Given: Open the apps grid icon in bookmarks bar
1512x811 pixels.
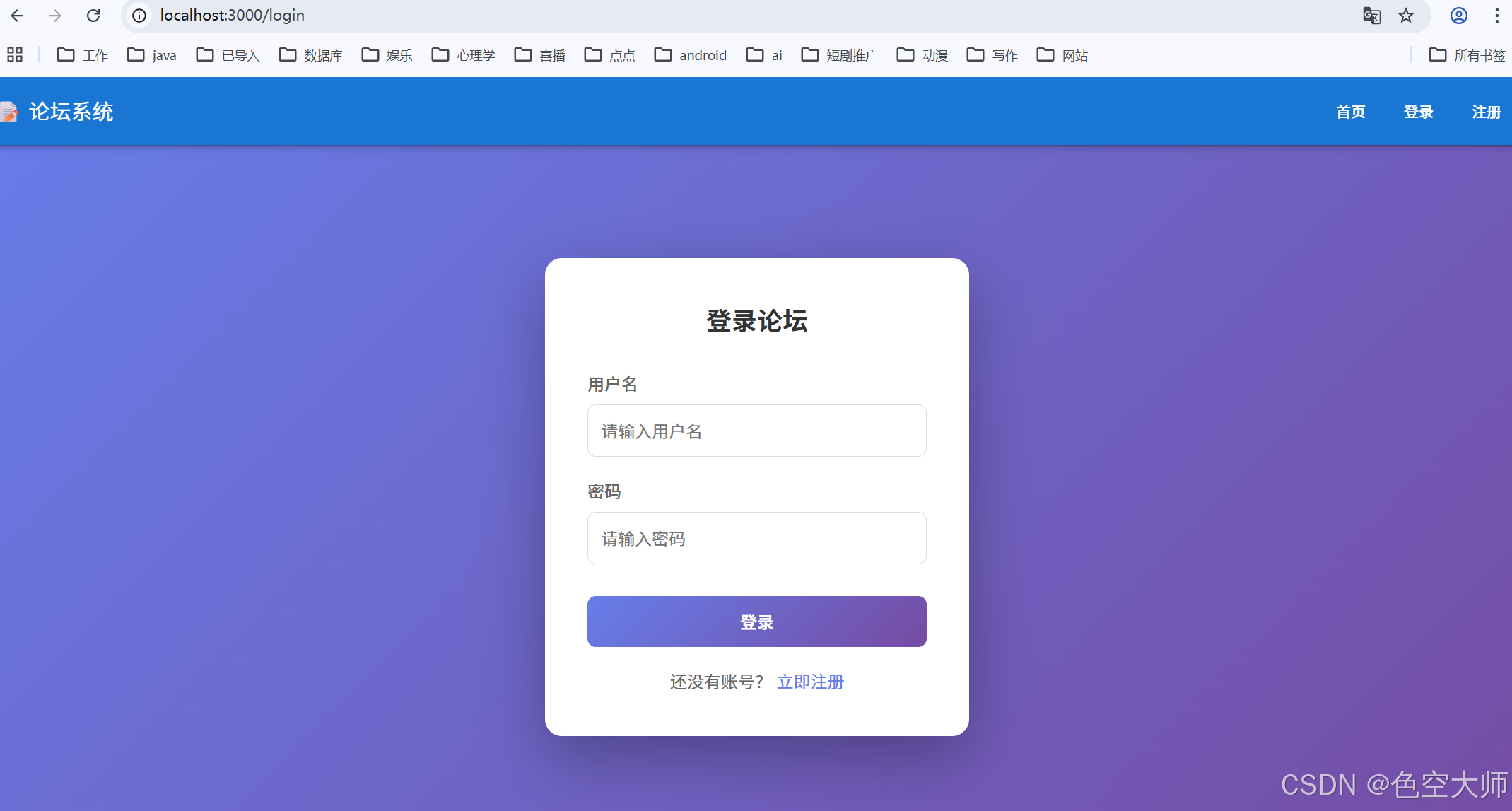Looking at the screenshot, I should tap(15, 54).
